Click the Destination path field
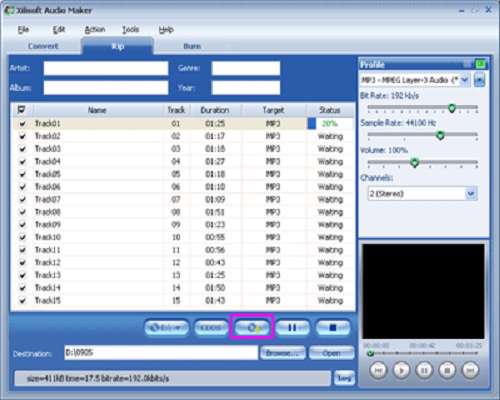Screen dimensions: 500x400 coord(161,353)
